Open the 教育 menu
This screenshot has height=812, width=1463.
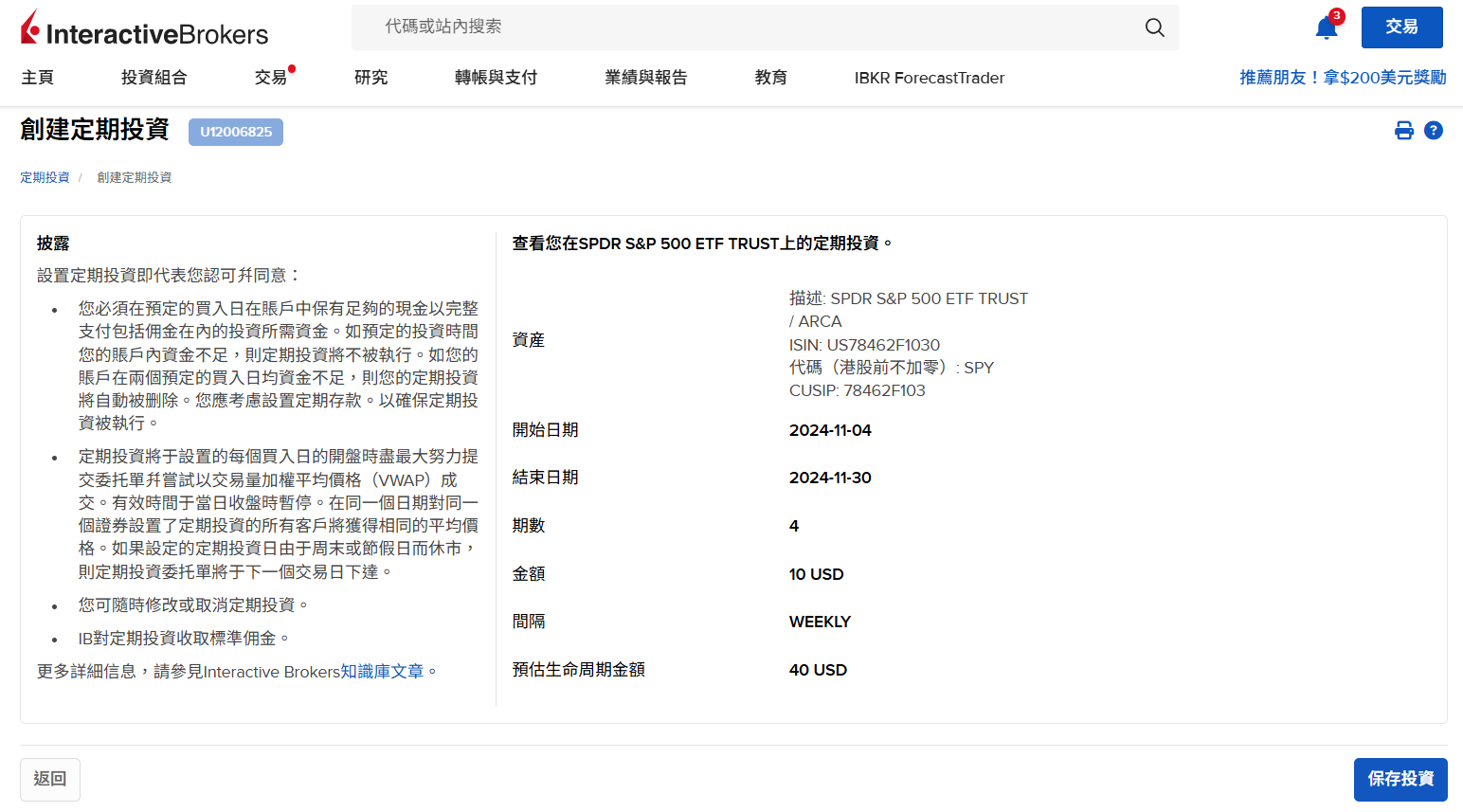[771, 78]
